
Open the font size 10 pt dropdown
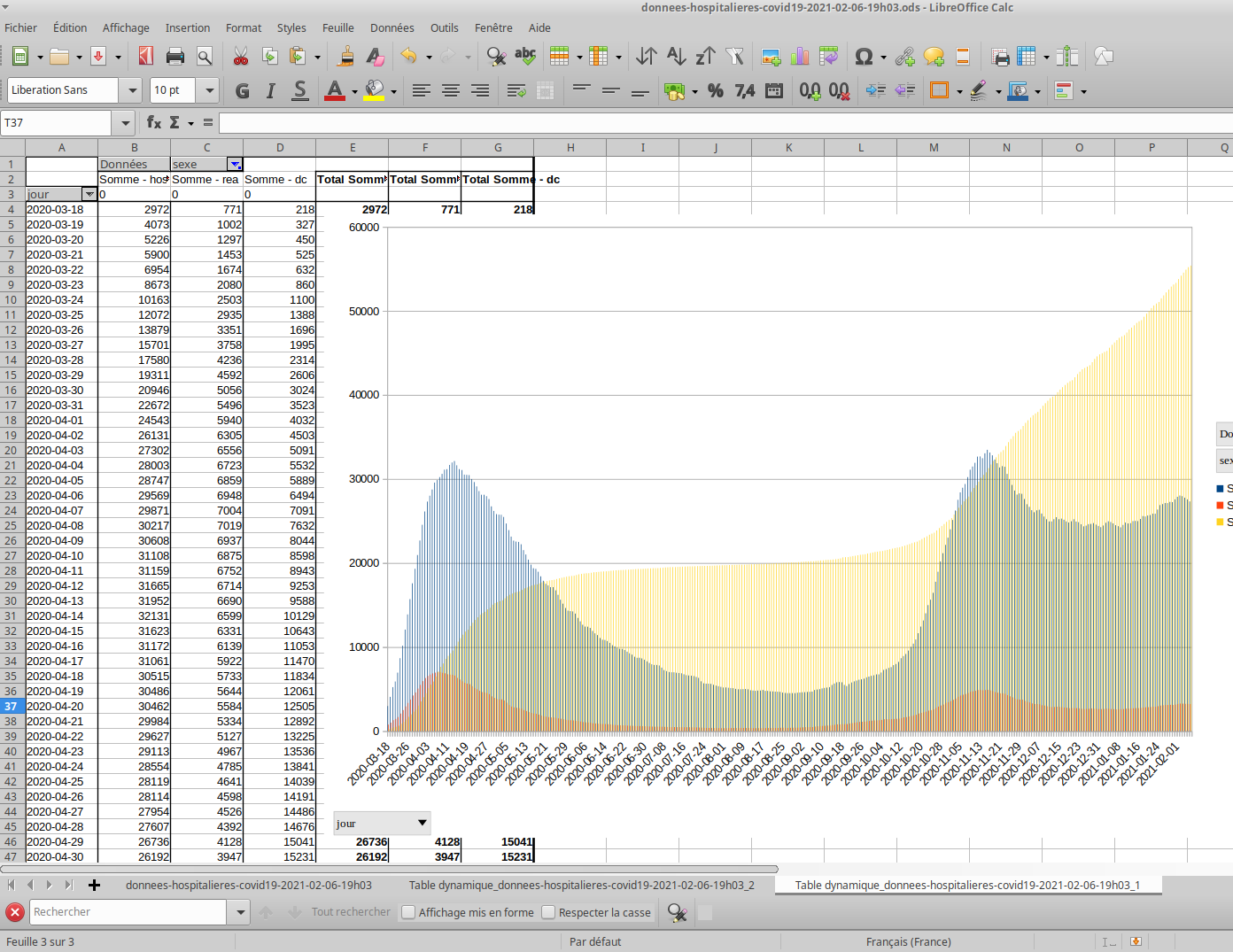(x=209, y=90)
